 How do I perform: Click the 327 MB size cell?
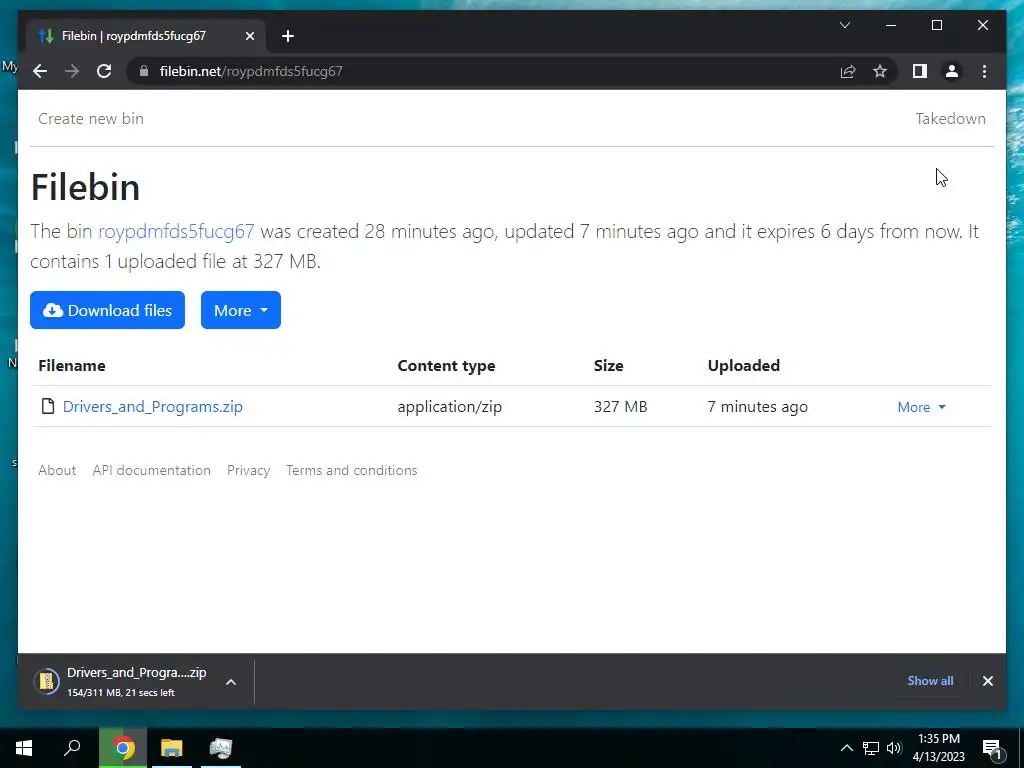620,407
